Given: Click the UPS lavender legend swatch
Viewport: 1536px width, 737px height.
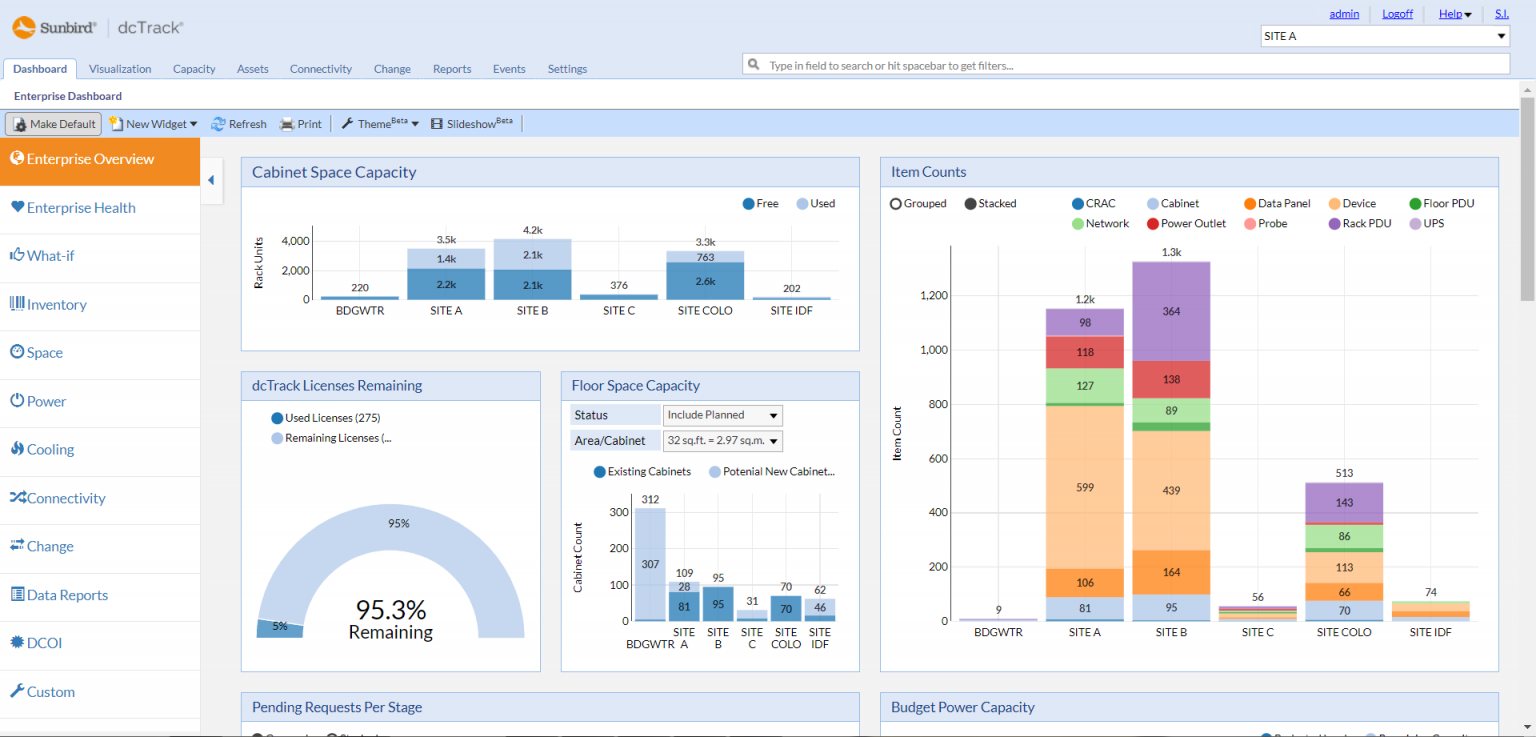Looking at the screenshot, I should 1415,224.
